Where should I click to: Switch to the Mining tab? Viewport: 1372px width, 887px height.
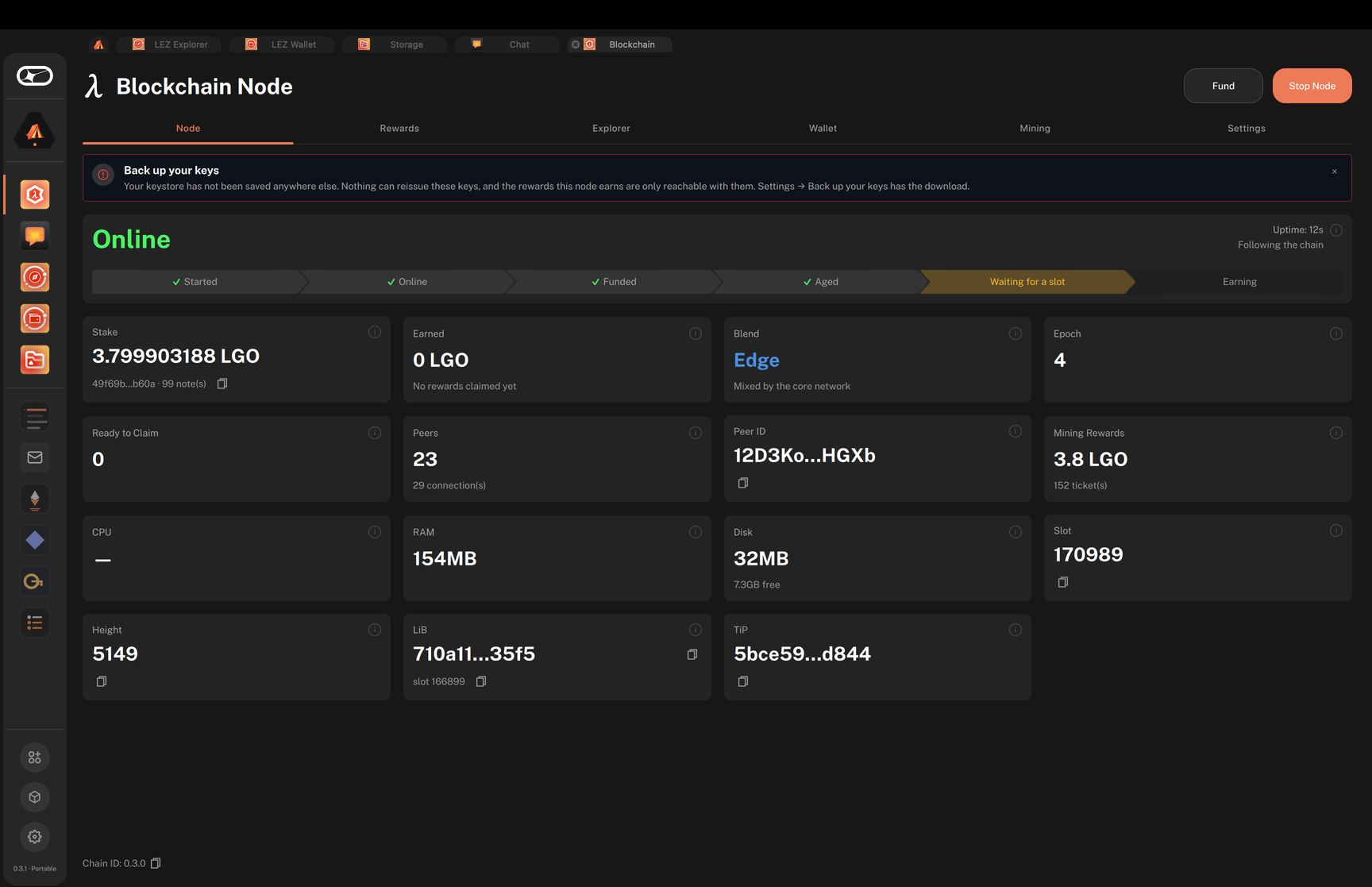coord(1035,129)
